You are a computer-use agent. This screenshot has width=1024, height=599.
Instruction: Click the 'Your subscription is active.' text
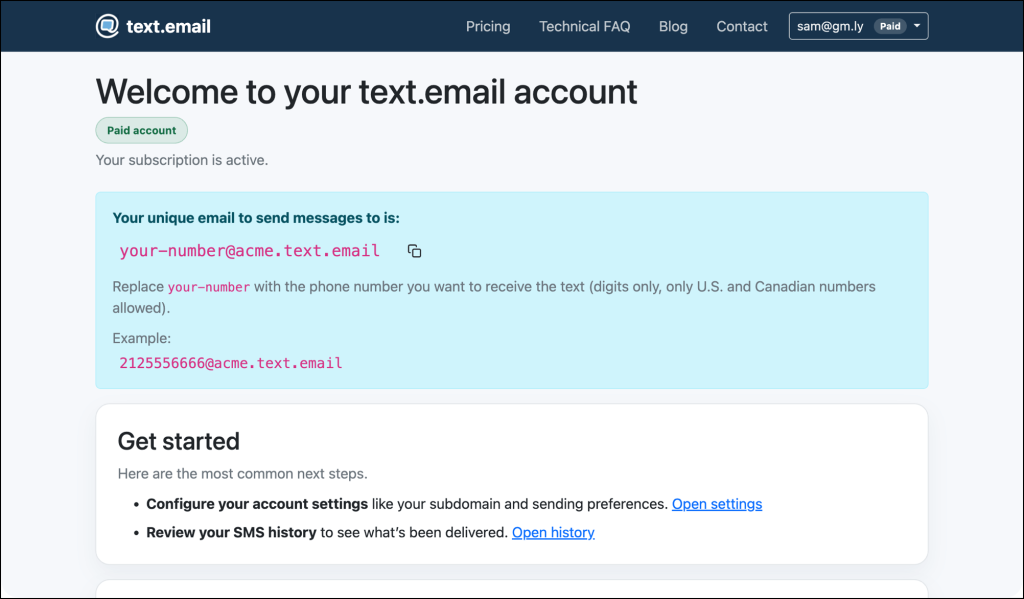(182, 160)
